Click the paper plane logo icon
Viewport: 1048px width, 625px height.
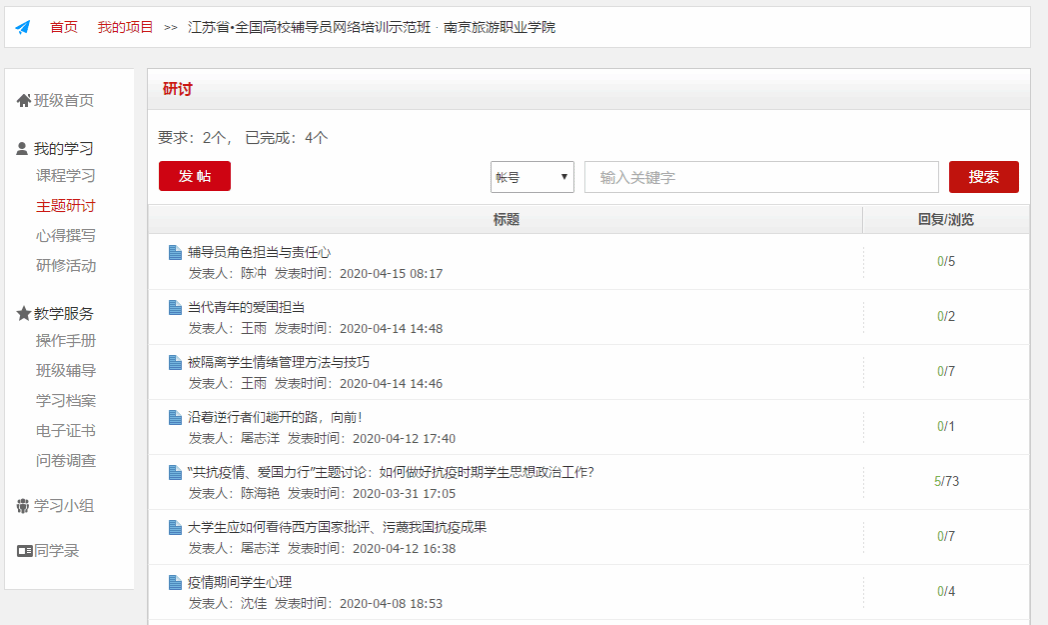[23, 27]
